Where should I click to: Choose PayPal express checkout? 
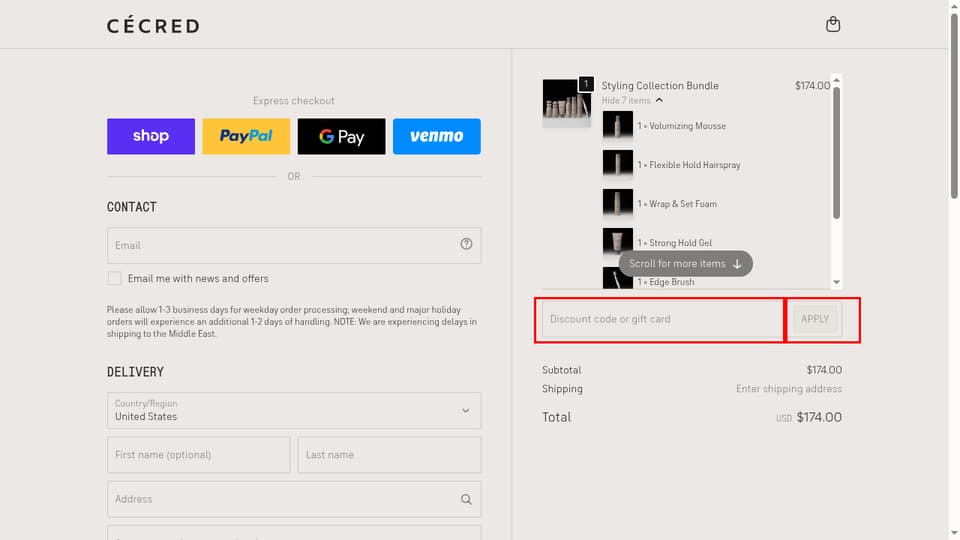point(246,136)
